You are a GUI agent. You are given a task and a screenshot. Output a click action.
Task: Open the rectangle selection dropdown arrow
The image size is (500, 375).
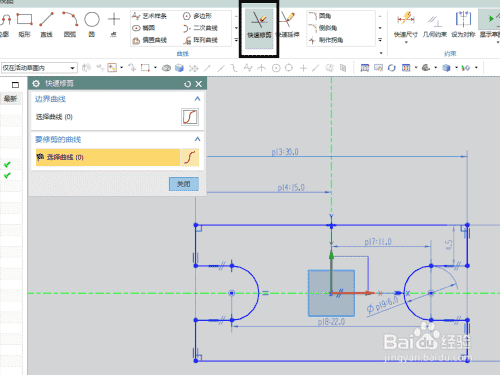[x=155, y=68]
